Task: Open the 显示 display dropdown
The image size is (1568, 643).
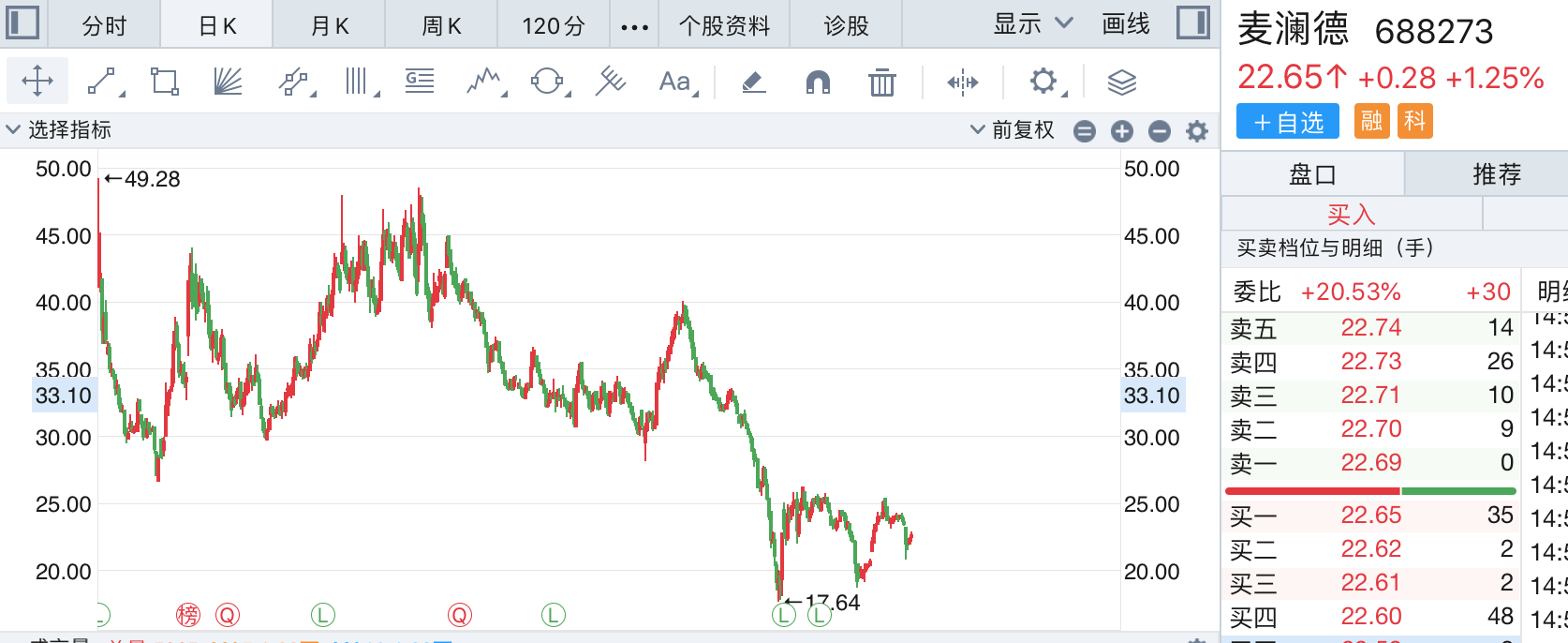Action: pyautogui.click(x=1032, y=24)
